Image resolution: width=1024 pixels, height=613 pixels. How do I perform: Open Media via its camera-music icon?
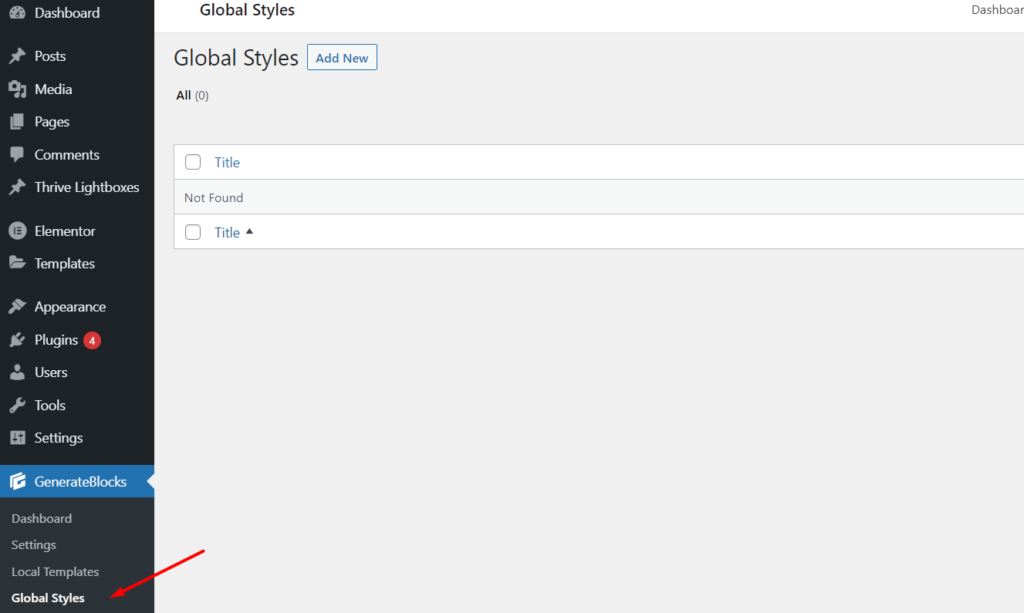coord(17,89)
